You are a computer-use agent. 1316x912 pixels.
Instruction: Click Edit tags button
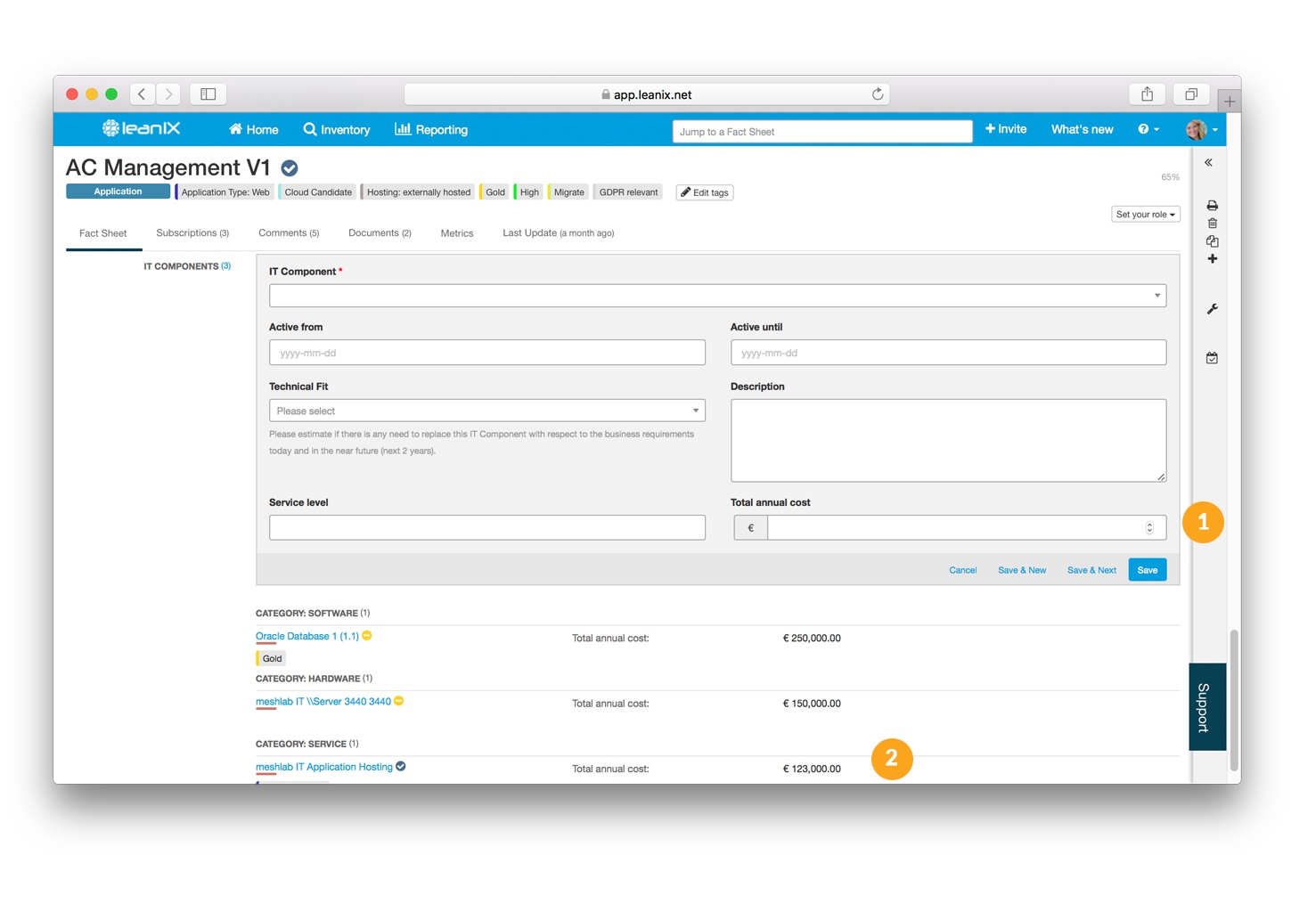coord(705,192)
